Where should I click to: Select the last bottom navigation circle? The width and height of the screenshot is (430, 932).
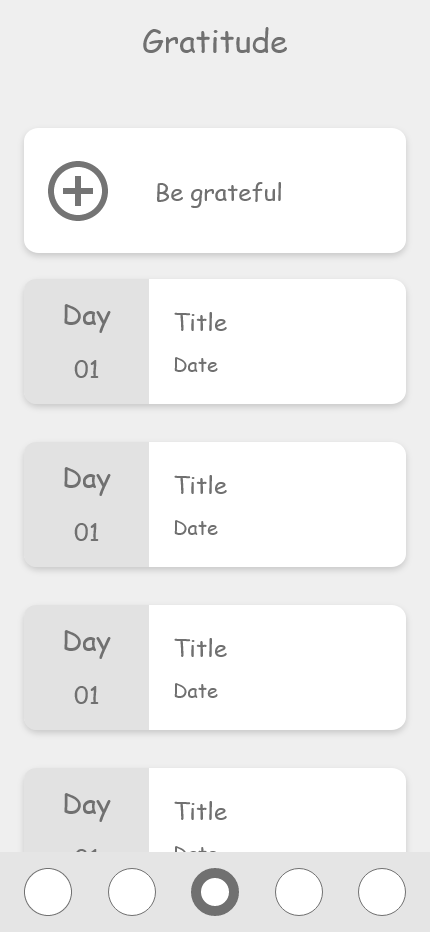[382, 892]
